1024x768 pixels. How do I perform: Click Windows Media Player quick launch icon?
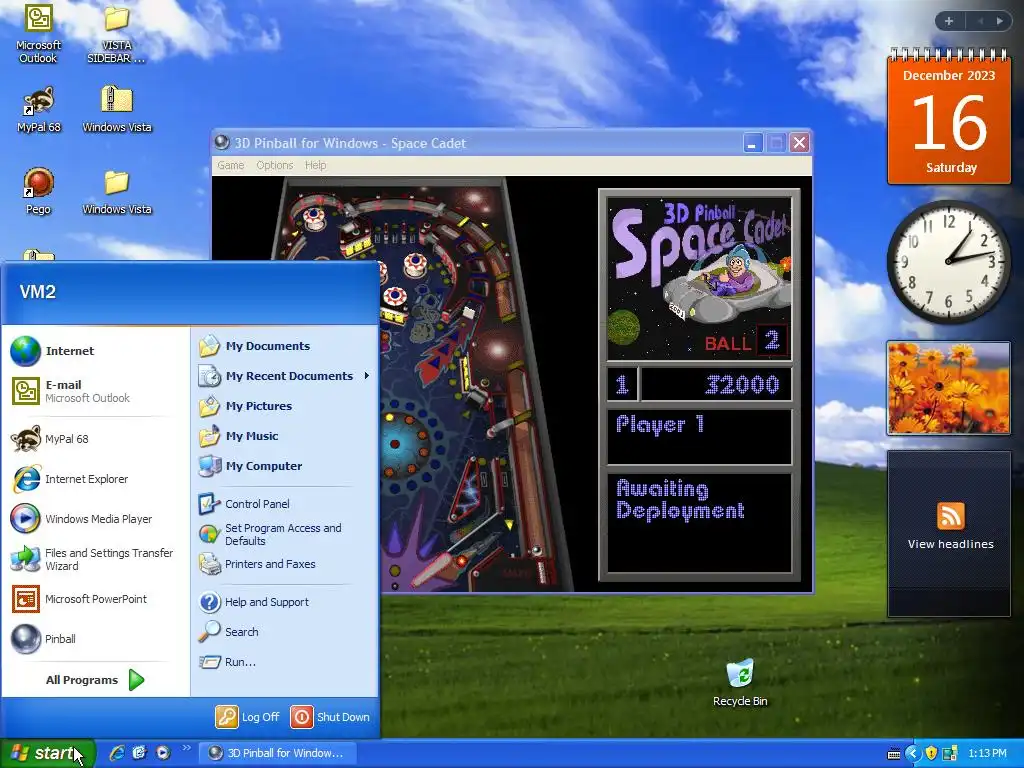[x=163, y=753]
